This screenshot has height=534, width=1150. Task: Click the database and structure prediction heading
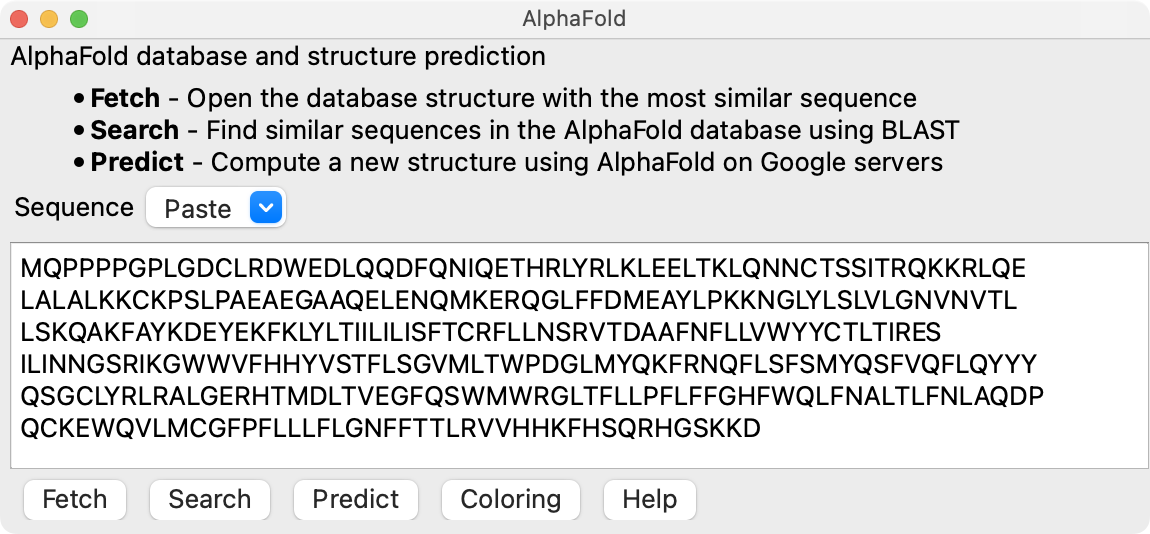278,57
